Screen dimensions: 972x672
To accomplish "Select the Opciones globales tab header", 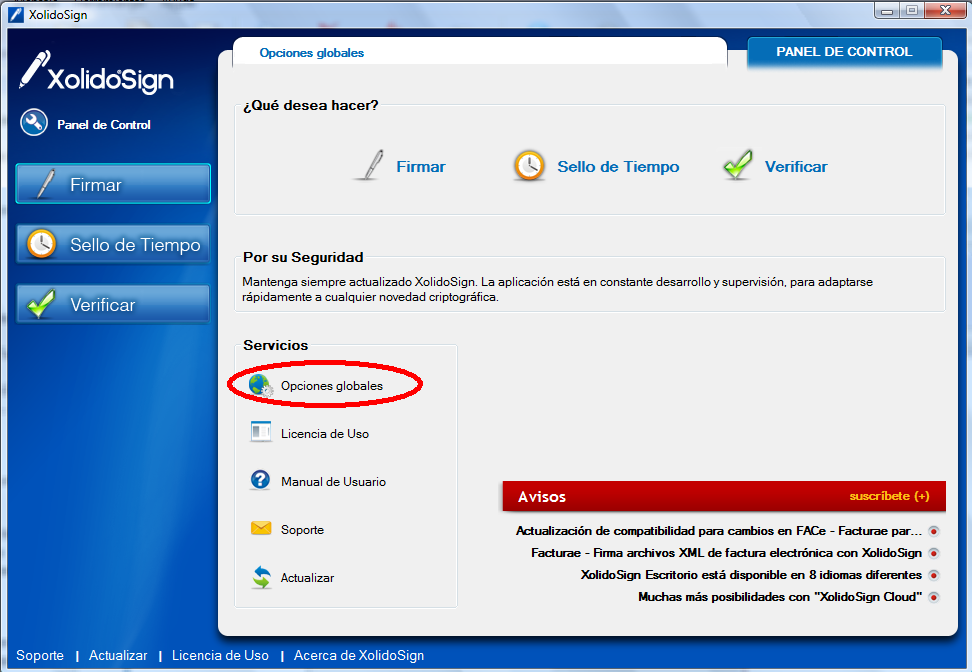I will pyautogui.click(x=312, y=53).
